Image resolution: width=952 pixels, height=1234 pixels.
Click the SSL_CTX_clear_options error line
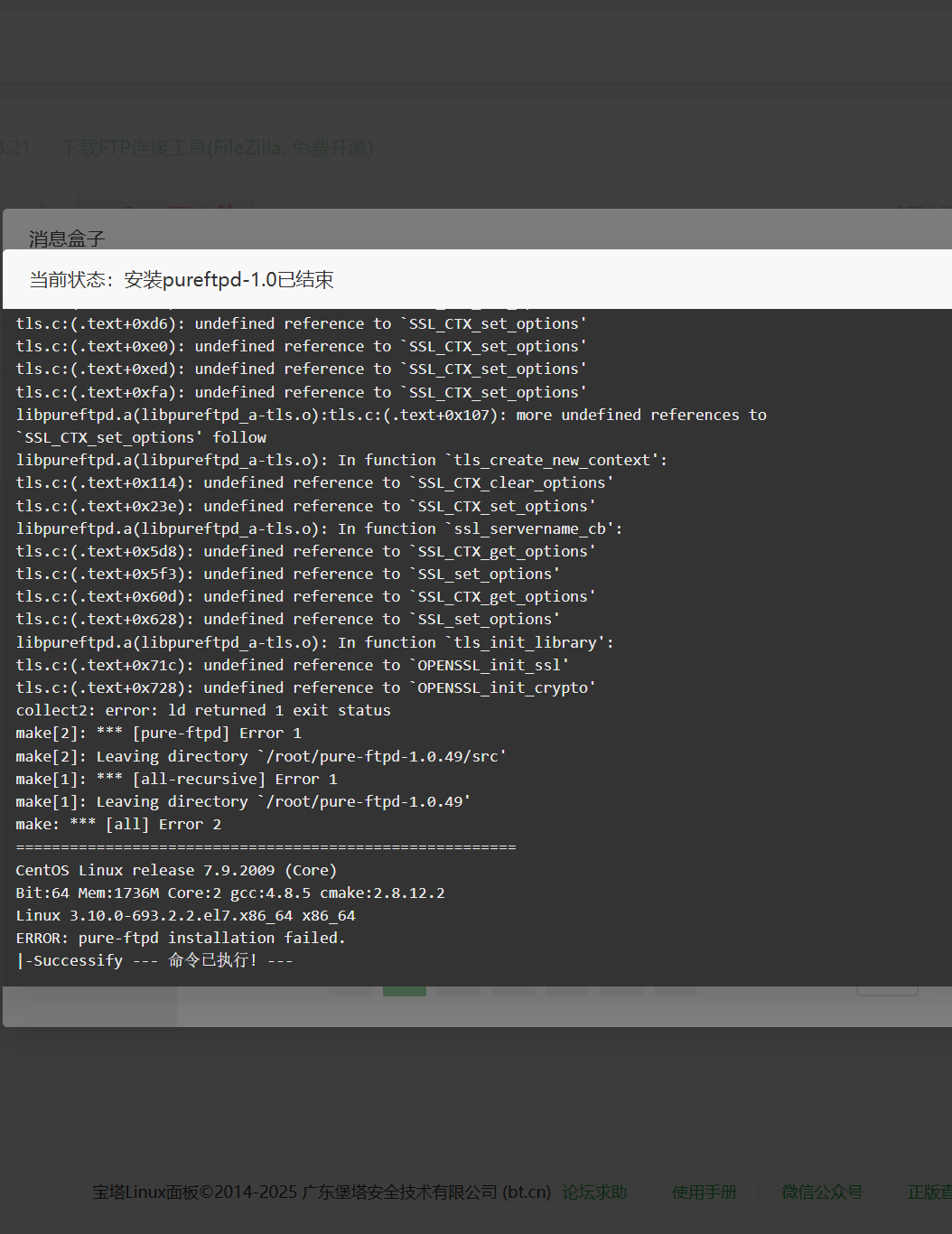tap(314, 482)
